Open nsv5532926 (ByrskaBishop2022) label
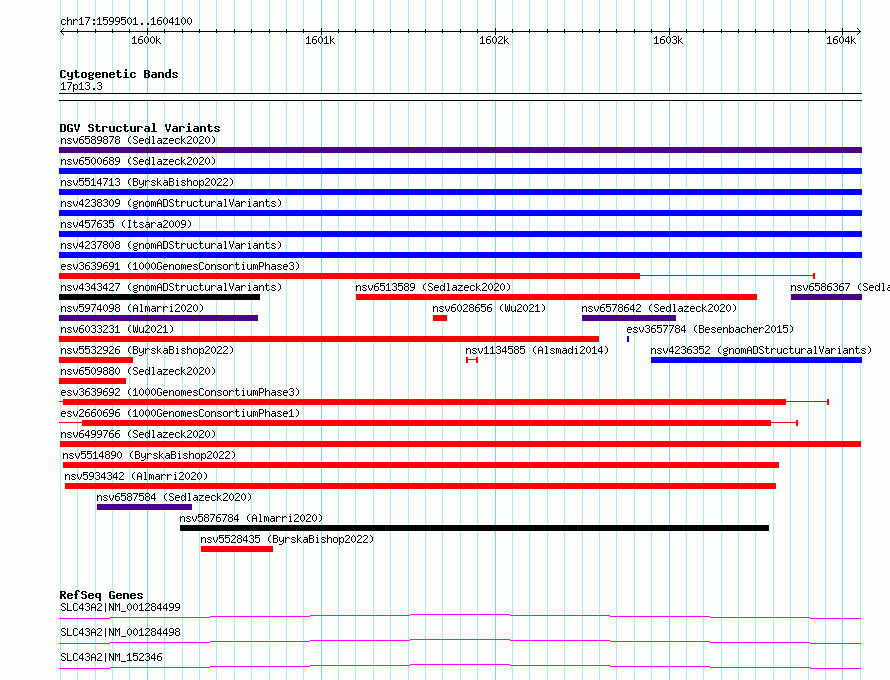 (147, 350)
